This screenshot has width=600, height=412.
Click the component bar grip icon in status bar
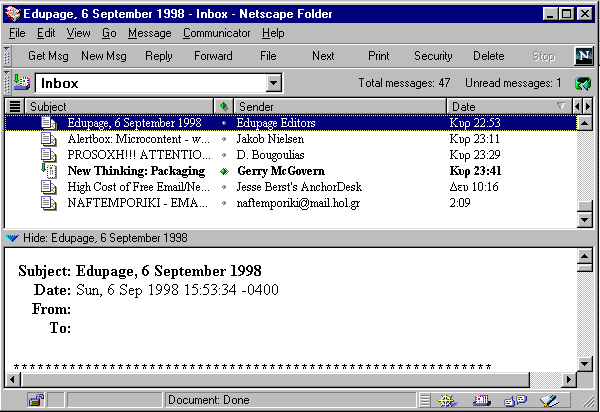point(425,400)
